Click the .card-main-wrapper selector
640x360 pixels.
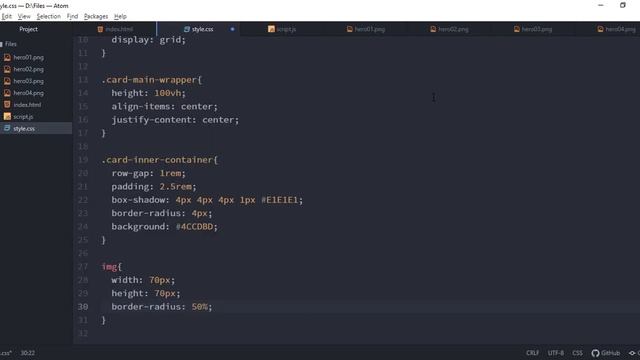[x=149, y=80]
